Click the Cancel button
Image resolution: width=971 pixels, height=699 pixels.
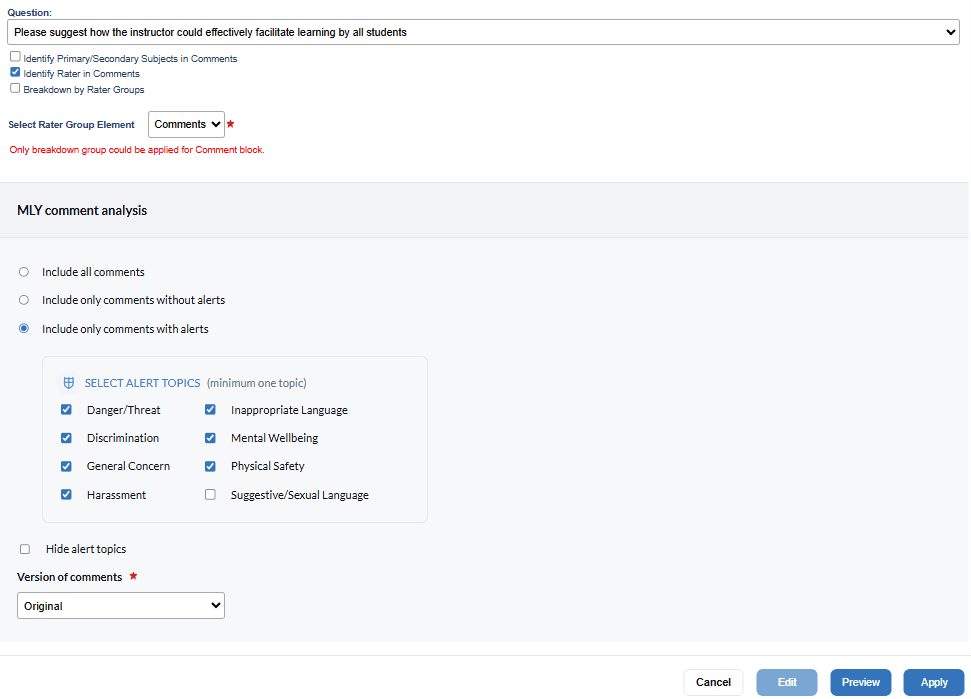[x=713, y=682]
